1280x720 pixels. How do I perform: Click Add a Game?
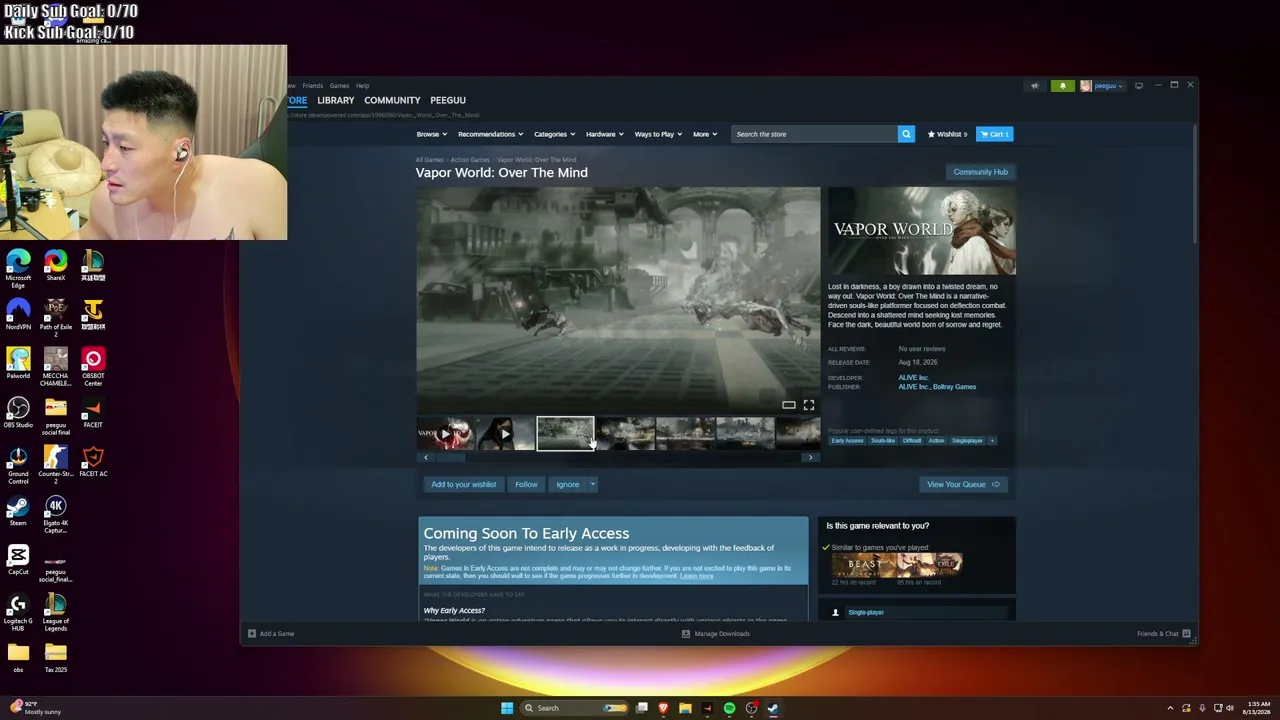point(271,633)
